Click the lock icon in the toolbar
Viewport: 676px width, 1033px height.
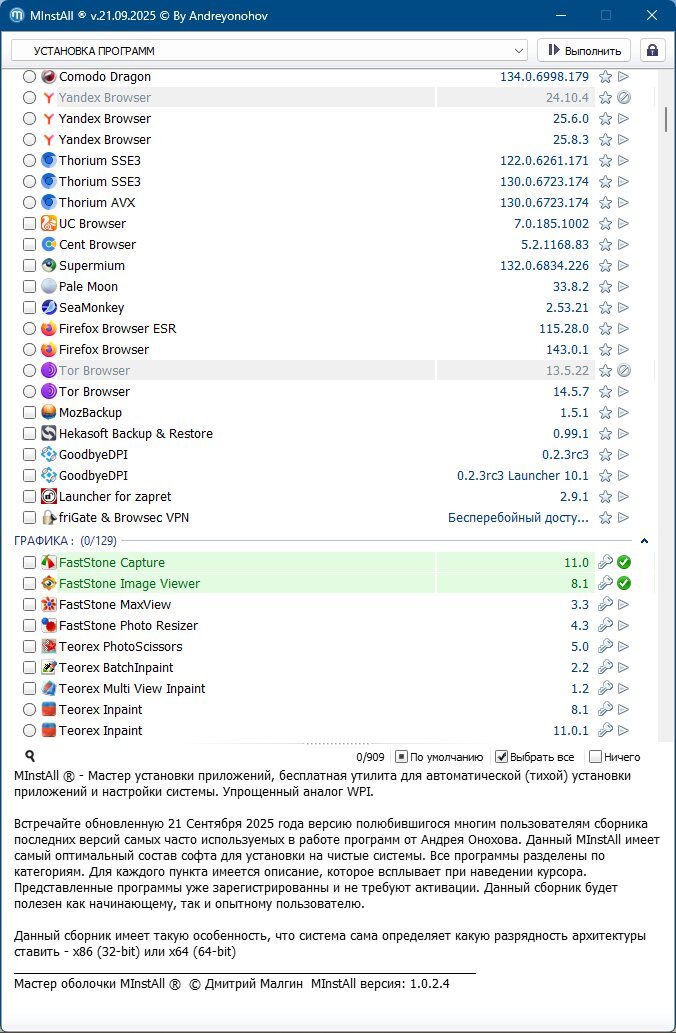coord(652,50)
